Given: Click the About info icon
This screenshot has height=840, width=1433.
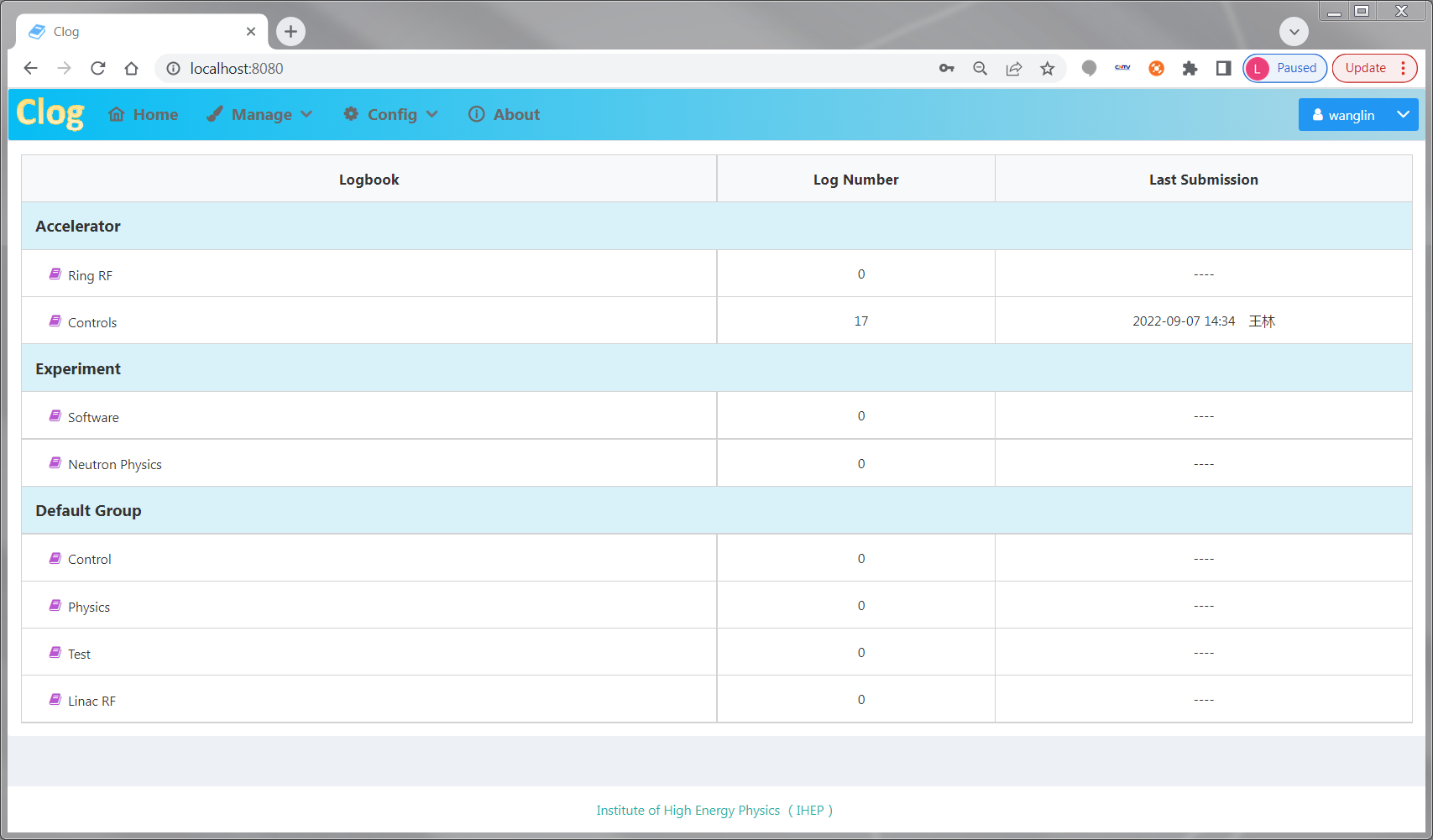Looking at the screenshot, I should 477,114.
